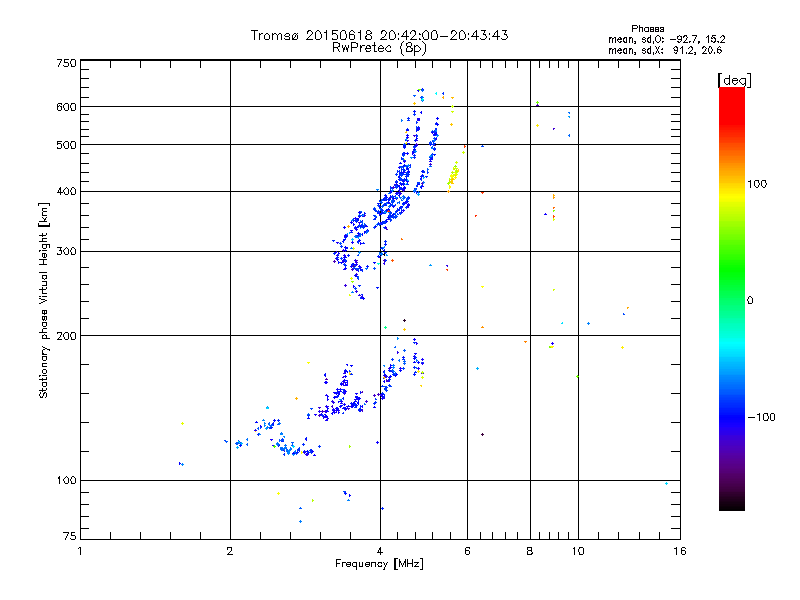This screenshot has height=600, width=800.
Task: Click the yellow-green point cluster near 5.7 MHz
Action: point(453,177)
